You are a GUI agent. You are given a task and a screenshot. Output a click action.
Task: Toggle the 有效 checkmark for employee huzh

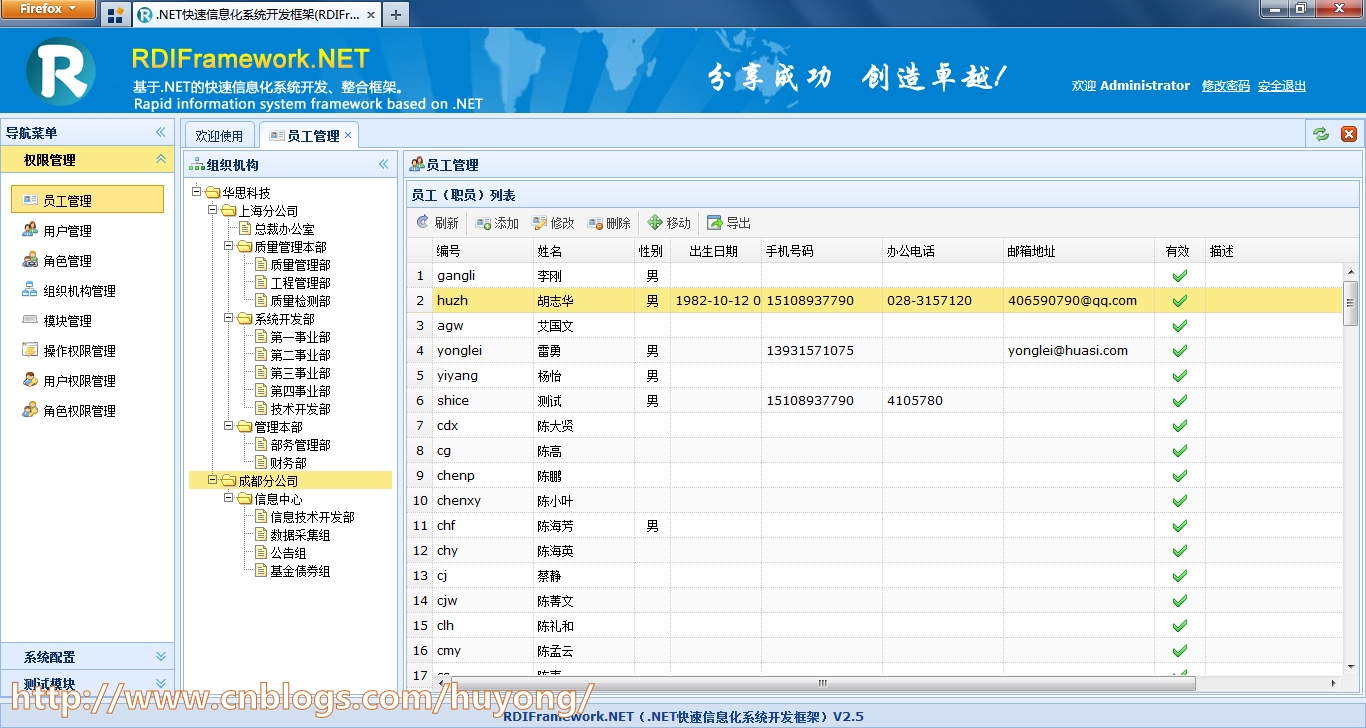(1178, 300)
